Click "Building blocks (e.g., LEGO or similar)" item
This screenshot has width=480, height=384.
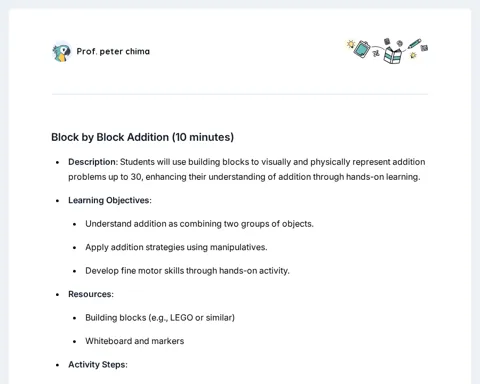(160, 318)
